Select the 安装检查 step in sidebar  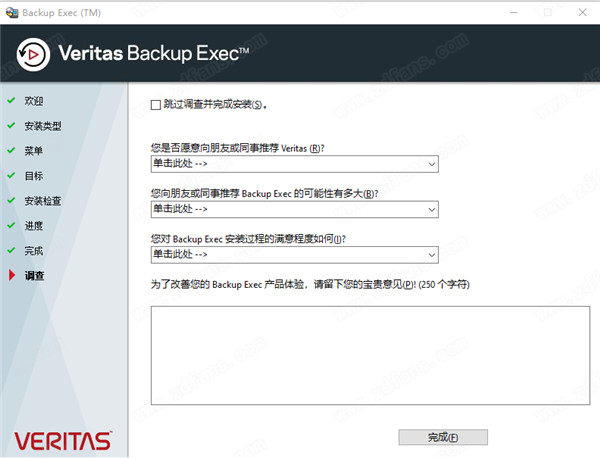coord(43,201)
